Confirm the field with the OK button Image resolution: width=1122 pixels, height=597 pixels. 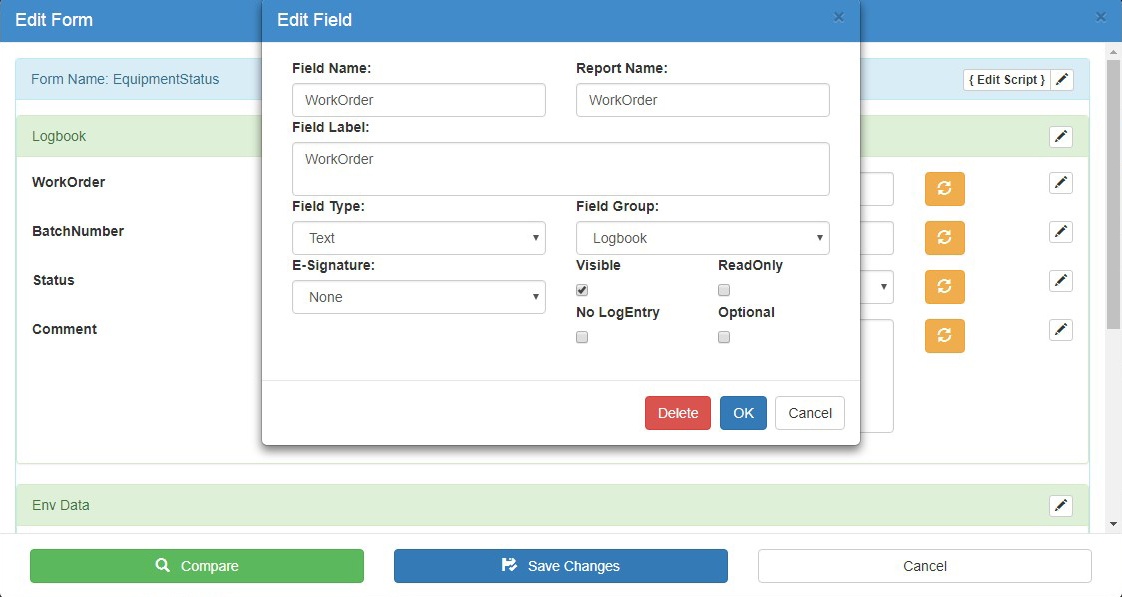(743, 413)
